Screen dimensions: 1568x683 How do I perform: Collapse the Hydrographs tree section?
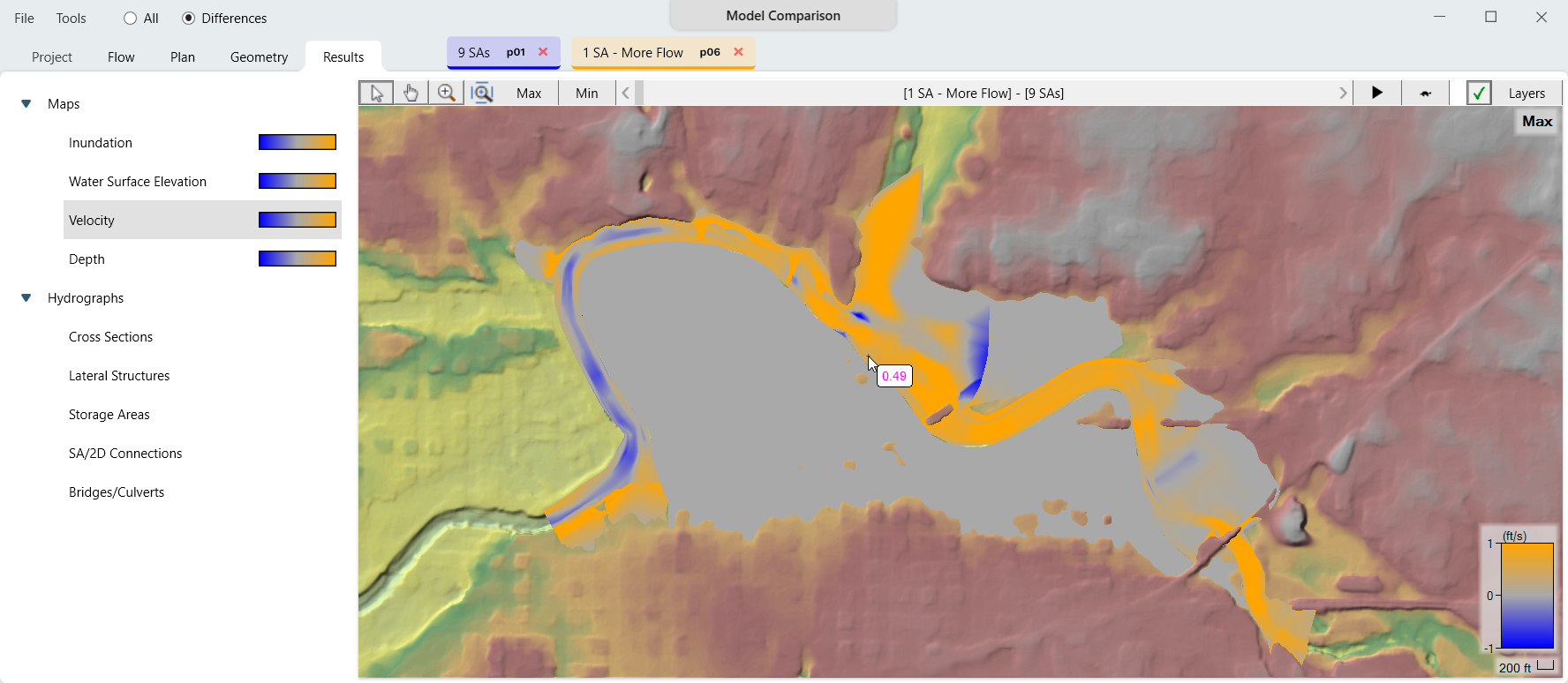pos(26,298)
